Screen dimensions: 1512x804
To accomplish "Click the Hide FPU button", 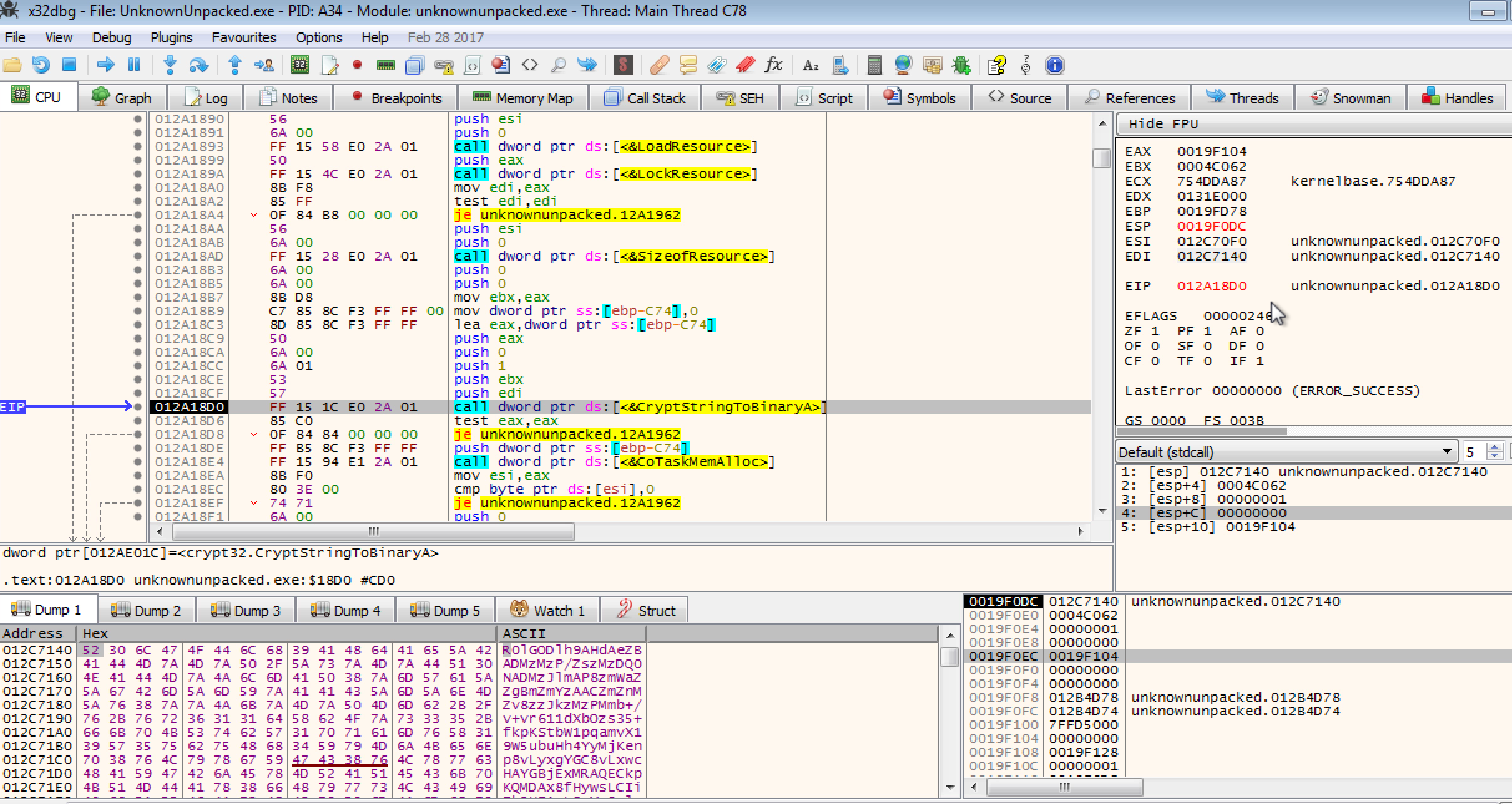I will click(x=1163, y=124).
